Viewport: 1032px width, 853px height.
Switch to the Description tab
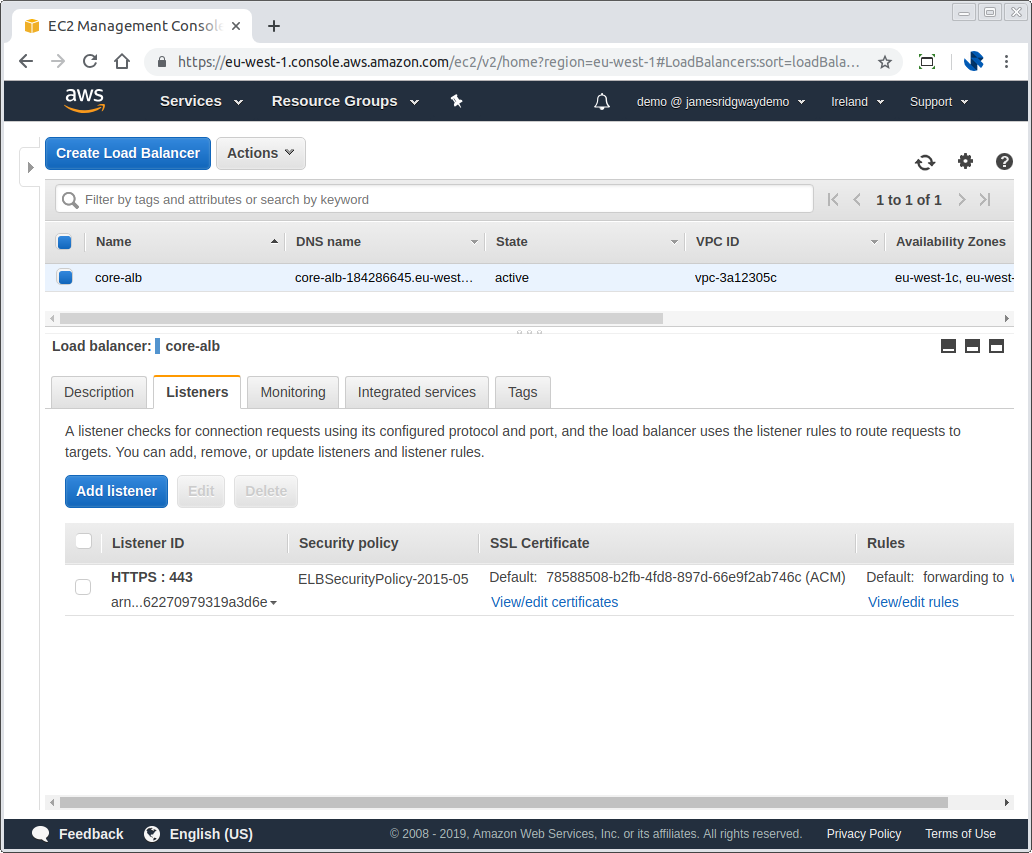click(x=99, y=392)
